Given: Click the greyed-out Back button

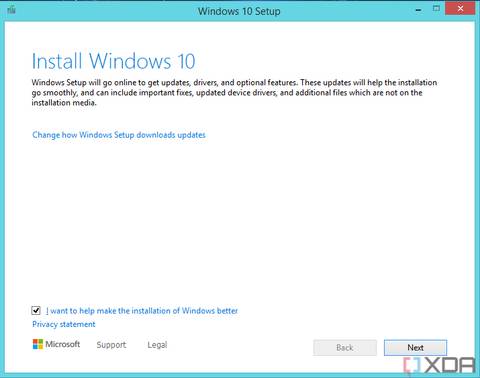Looking at the screenshot, I should (345, 348).
